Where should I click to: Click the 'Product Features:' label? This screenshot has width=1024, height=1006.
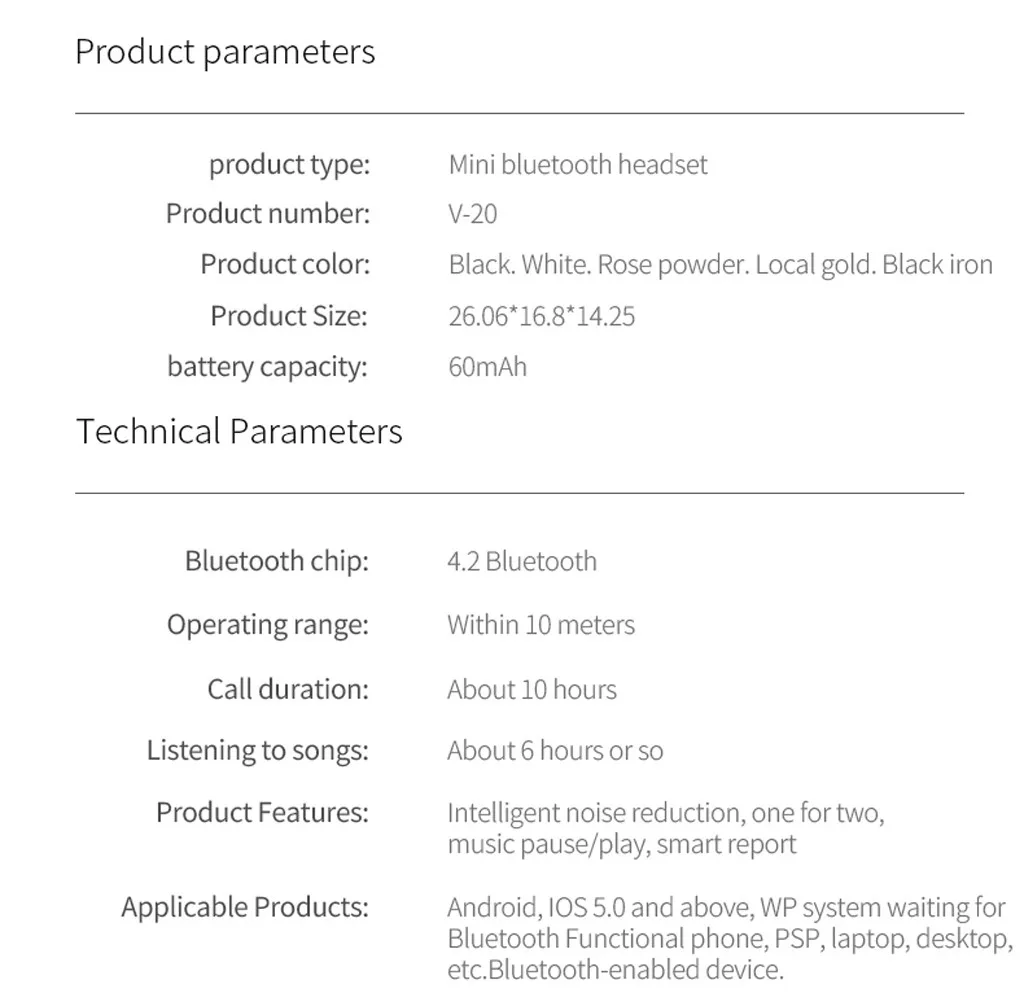click(x=263, y=813)
